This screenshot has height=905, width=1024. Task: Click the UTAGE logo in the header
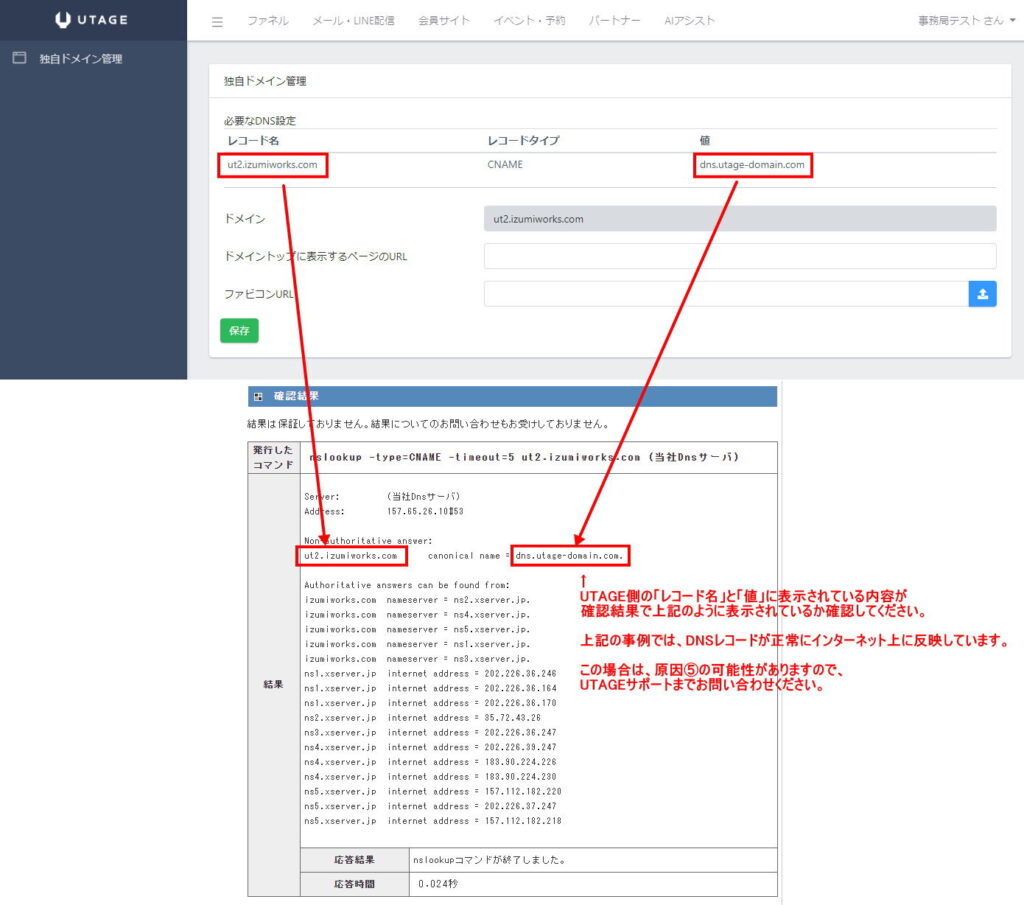click(91, 20)
